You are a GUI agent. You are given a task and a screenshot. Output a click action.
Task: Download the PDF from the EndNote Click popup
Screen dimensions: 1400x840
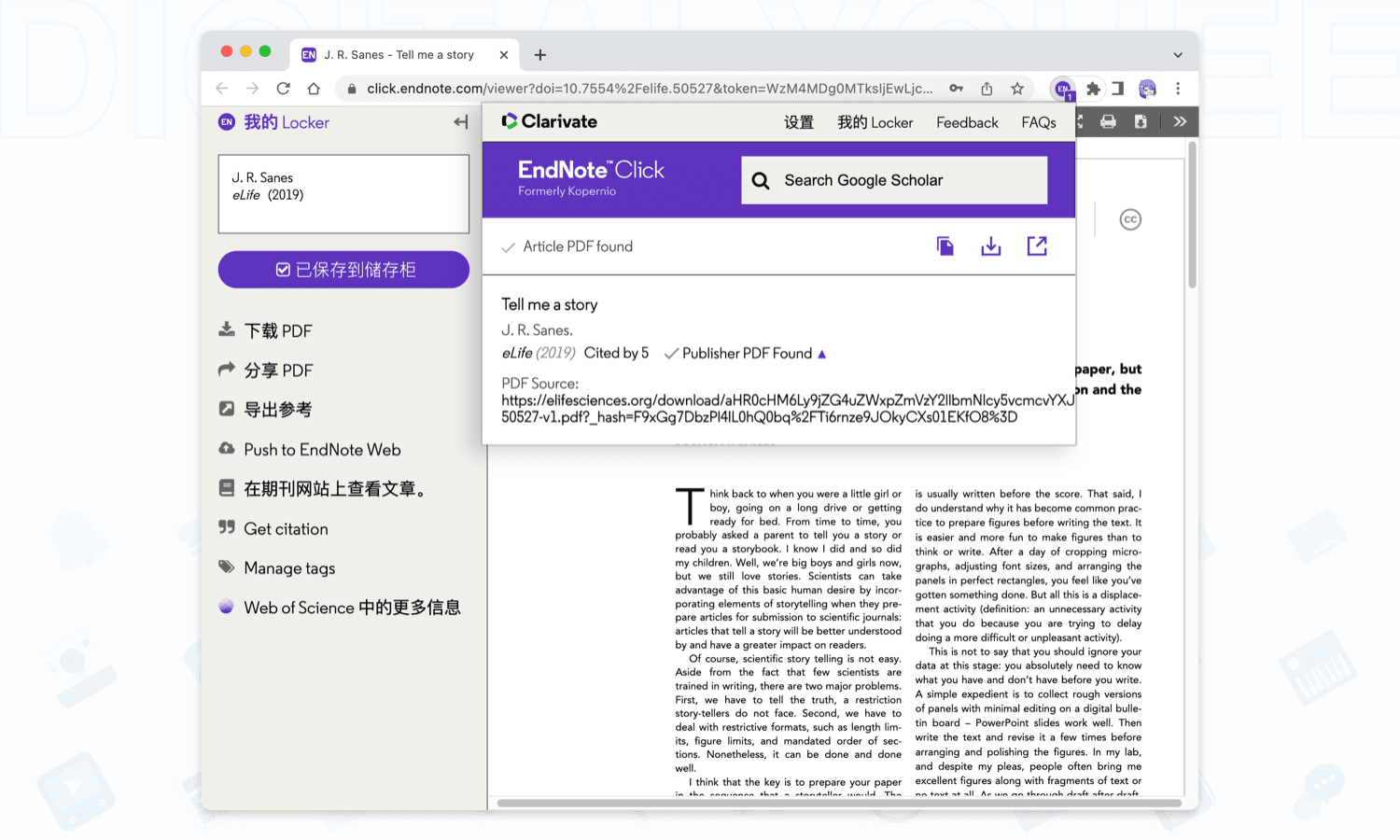coord(990,245)
